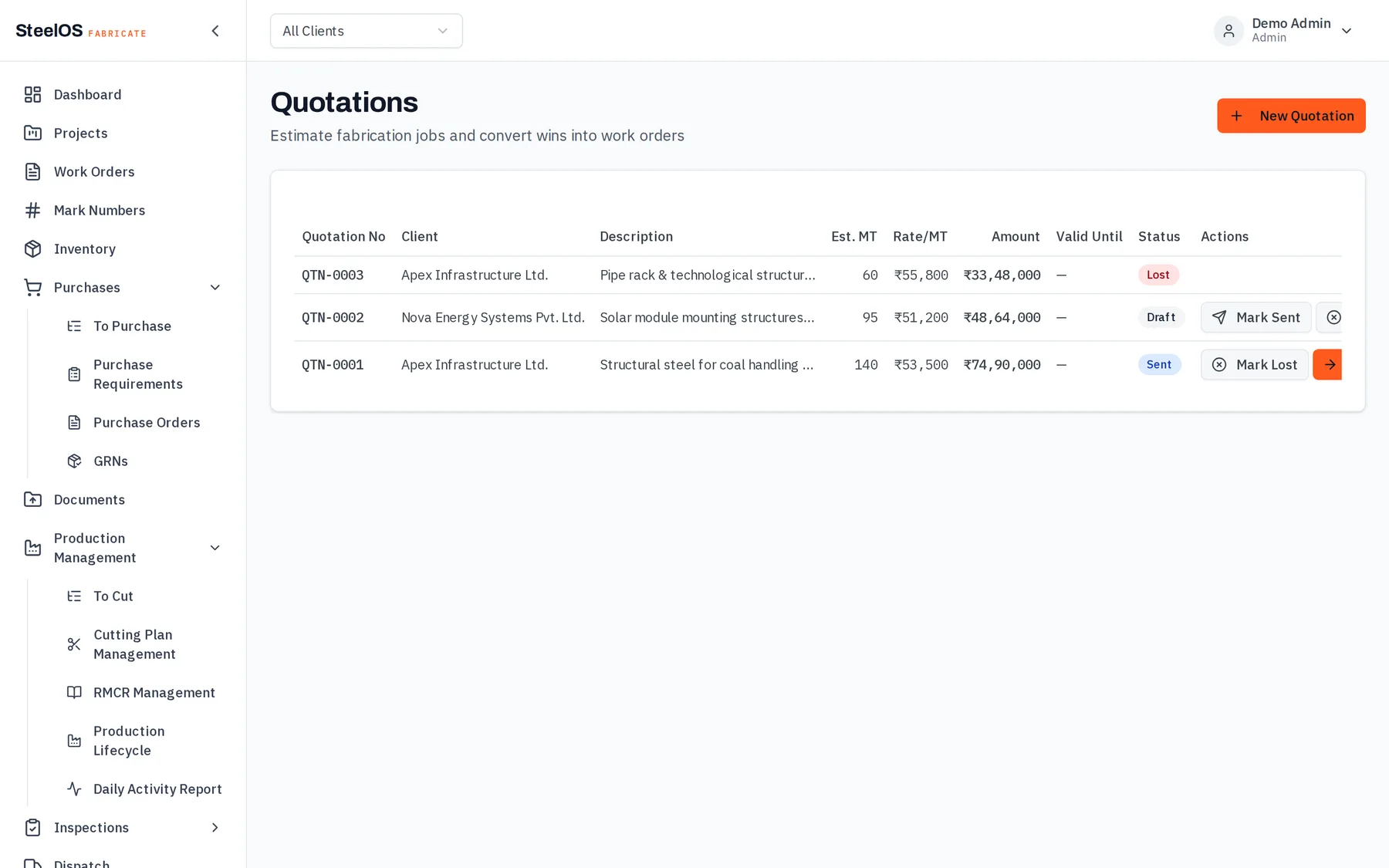Mark QTN-0001 as Lost
Screen dimensions: 1389x868
coord(1254,364)
